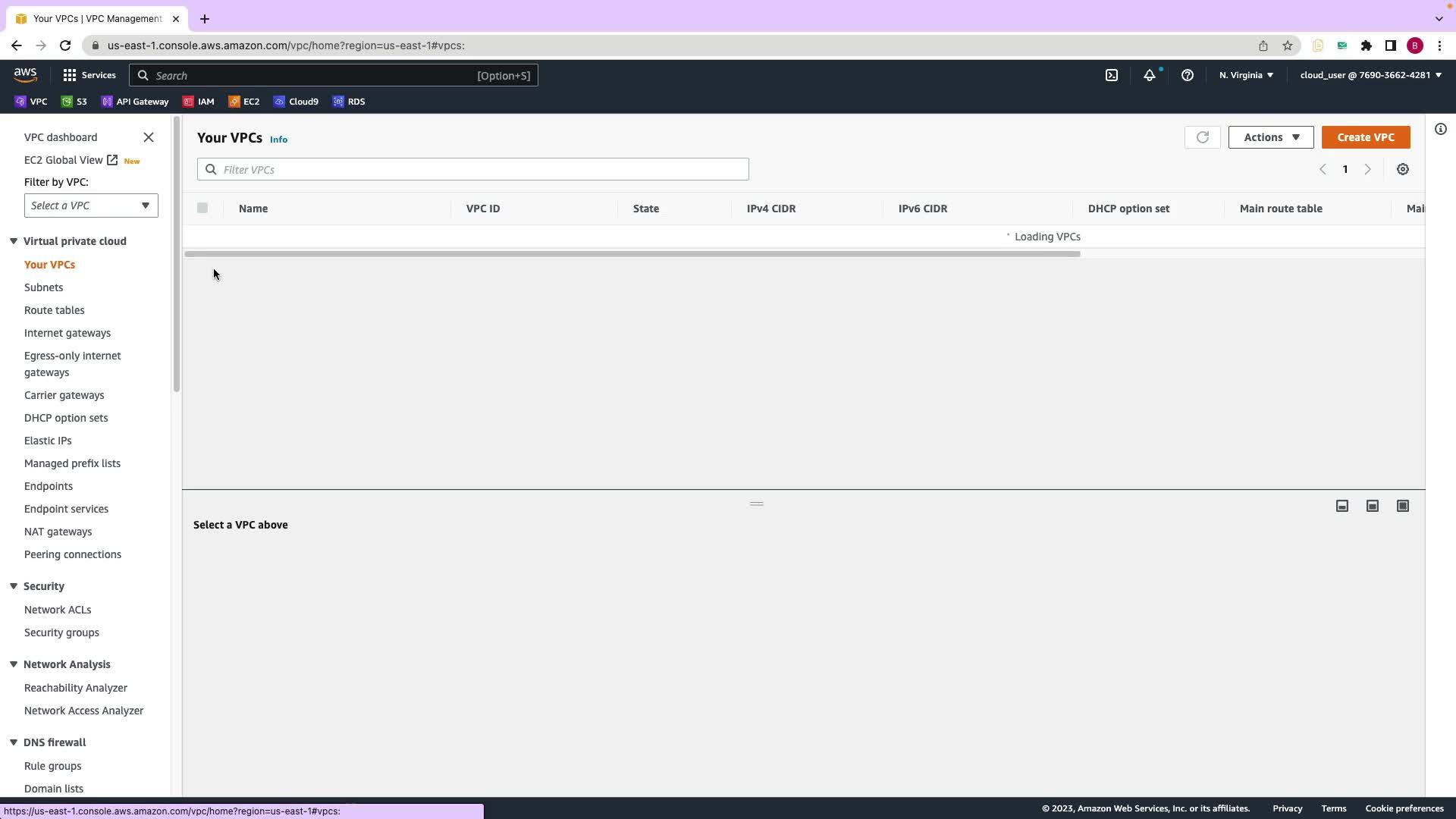Collapse the Virtual private cloud section
1456x819 pixels.
tap(14, 241)
